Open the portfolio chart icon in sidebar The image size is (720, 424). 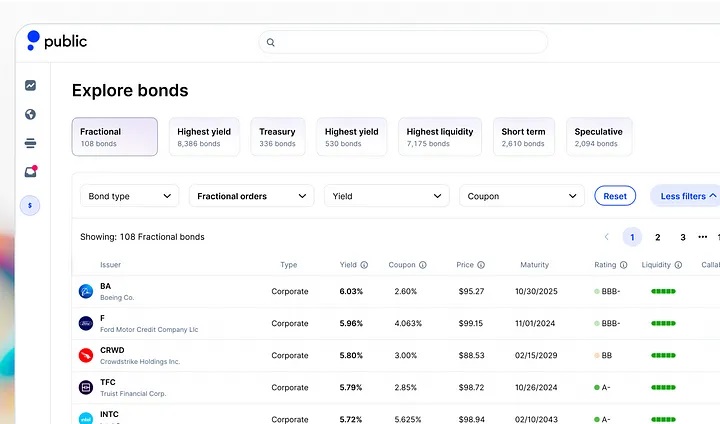coord(31,86)
